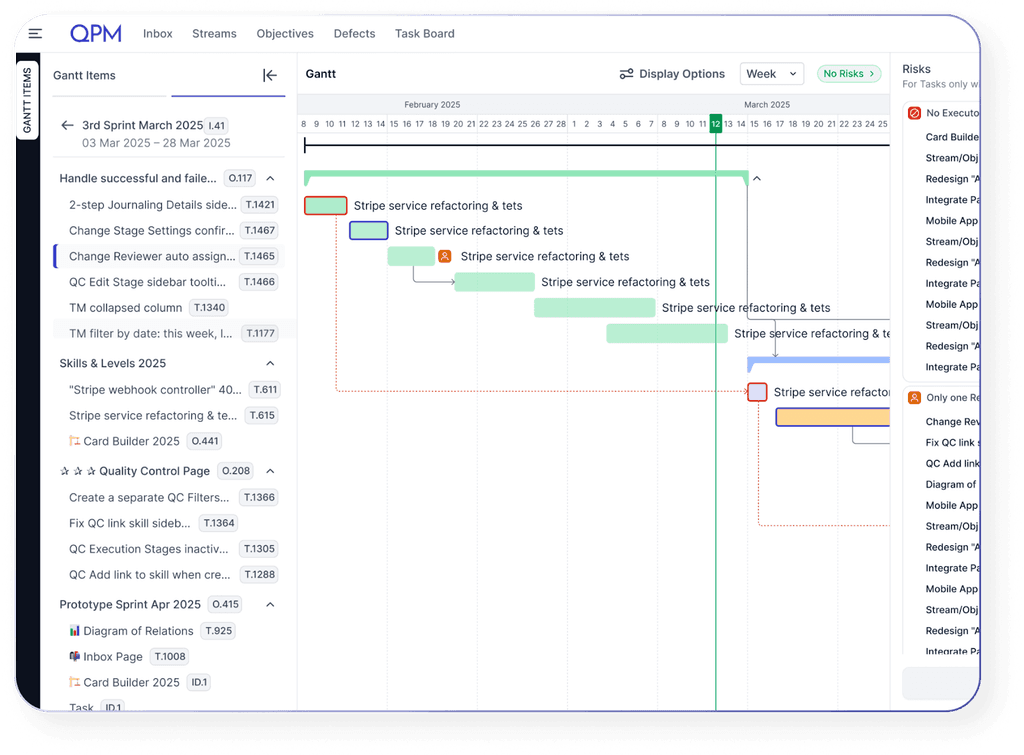The image size is (1024, 755).
Task: Open the Defects menu item
Action: pyautogui.click(x=354, y=33)
